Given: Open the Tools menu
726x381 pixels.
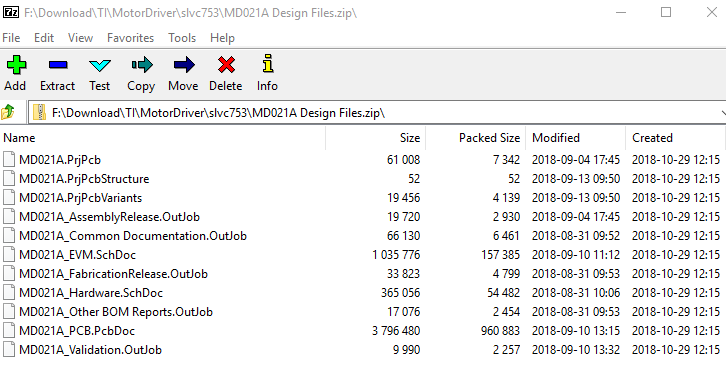Looking at the screenshot, I should point(182,38).
